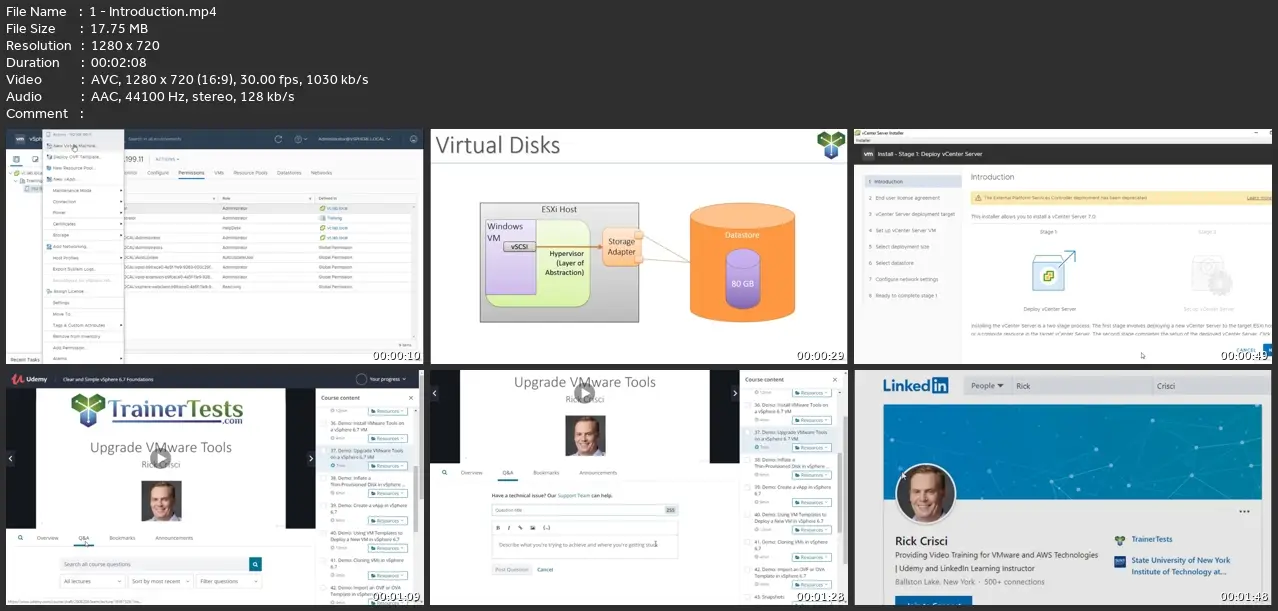1278x611 pixels.
Task: Switch to the Datastores tab in vSphere
Action: point(289,173)
